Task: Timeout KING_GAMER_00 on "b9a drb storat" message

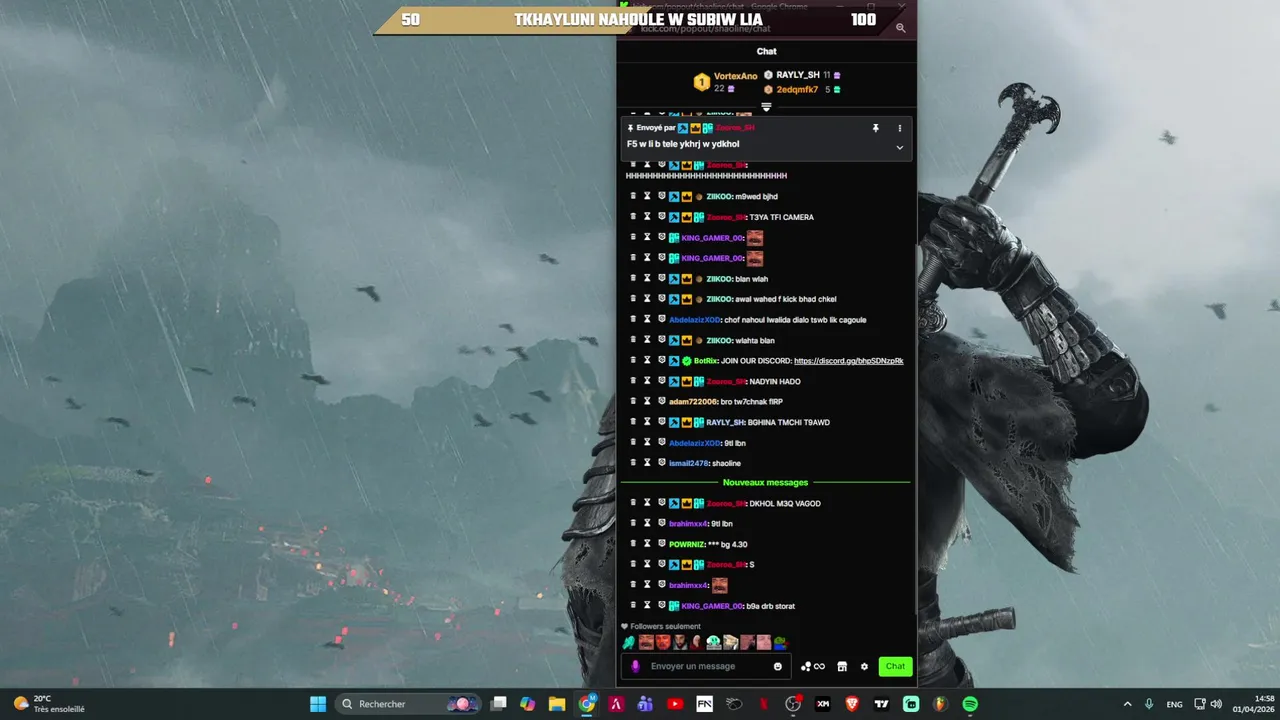Action: click(647, 605)
